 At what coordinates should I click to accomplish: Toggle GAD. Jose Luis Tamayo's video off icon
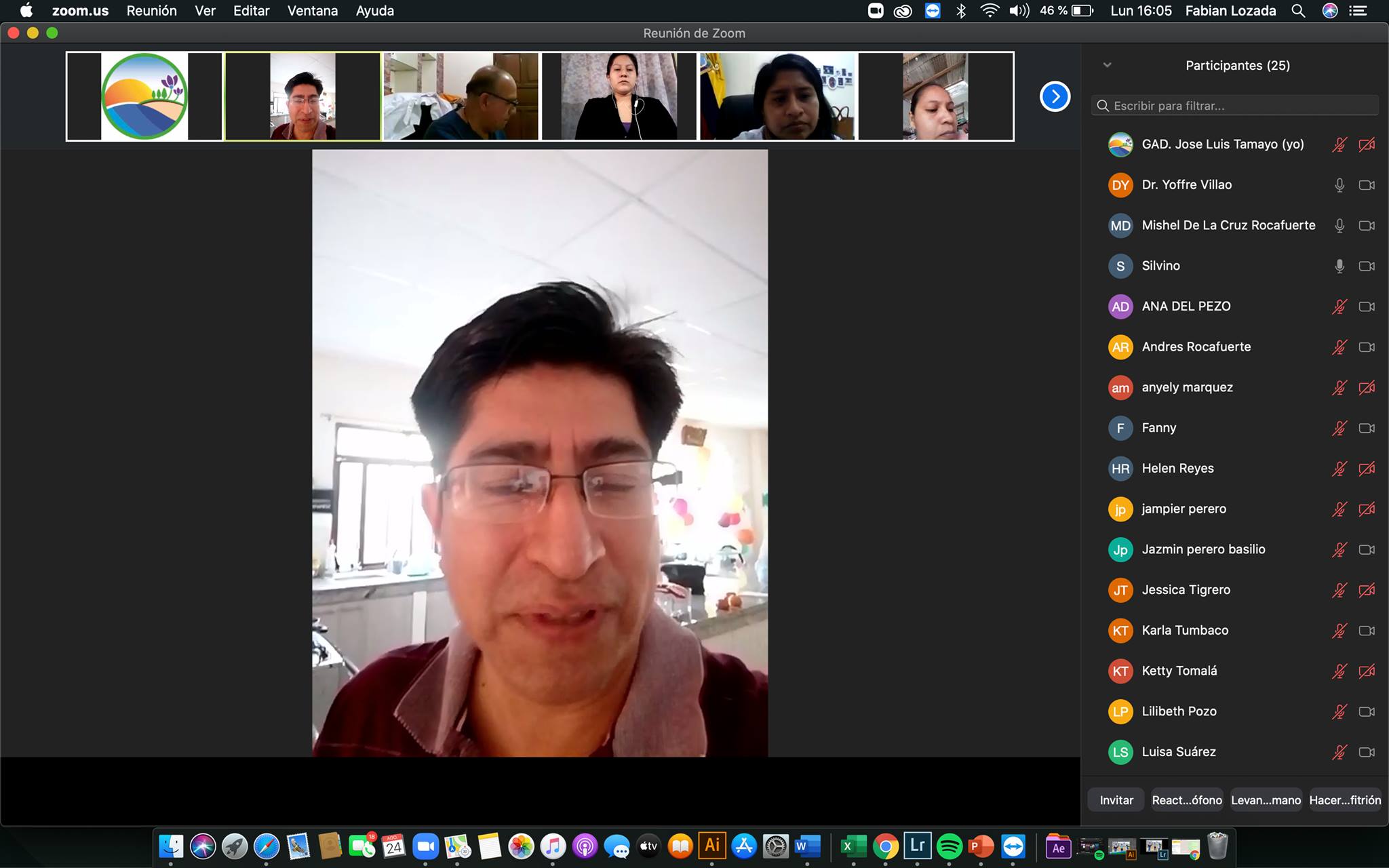(1367, 144)
